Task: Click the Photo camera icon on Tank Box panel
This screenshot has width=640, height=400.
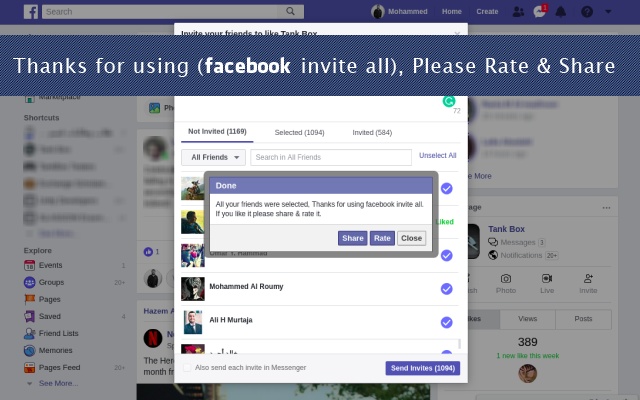Action: [x=506, y=279]
